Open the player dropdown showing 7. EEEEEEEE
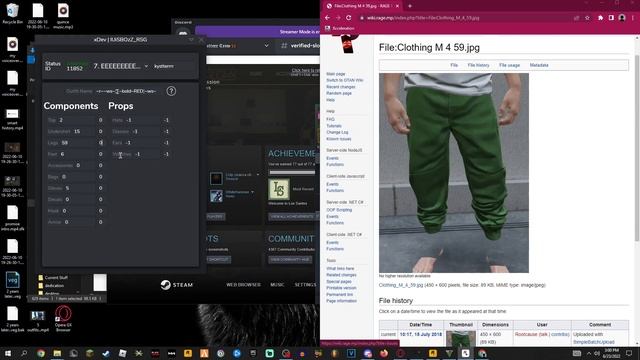The width and height of the screenshot is (640, 360). pyautogui.click(x=120, y=66)
